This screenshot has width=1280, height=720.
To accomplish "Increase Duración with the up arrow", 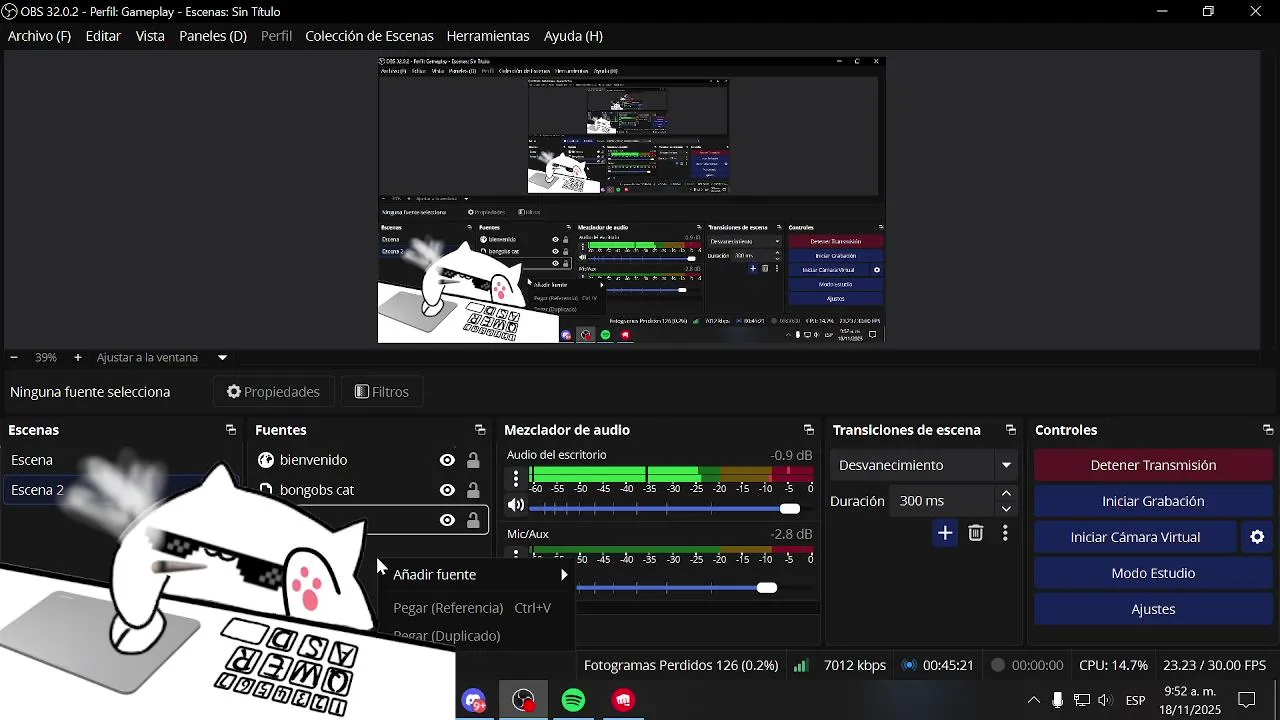I will click(x=1006, y=494).
